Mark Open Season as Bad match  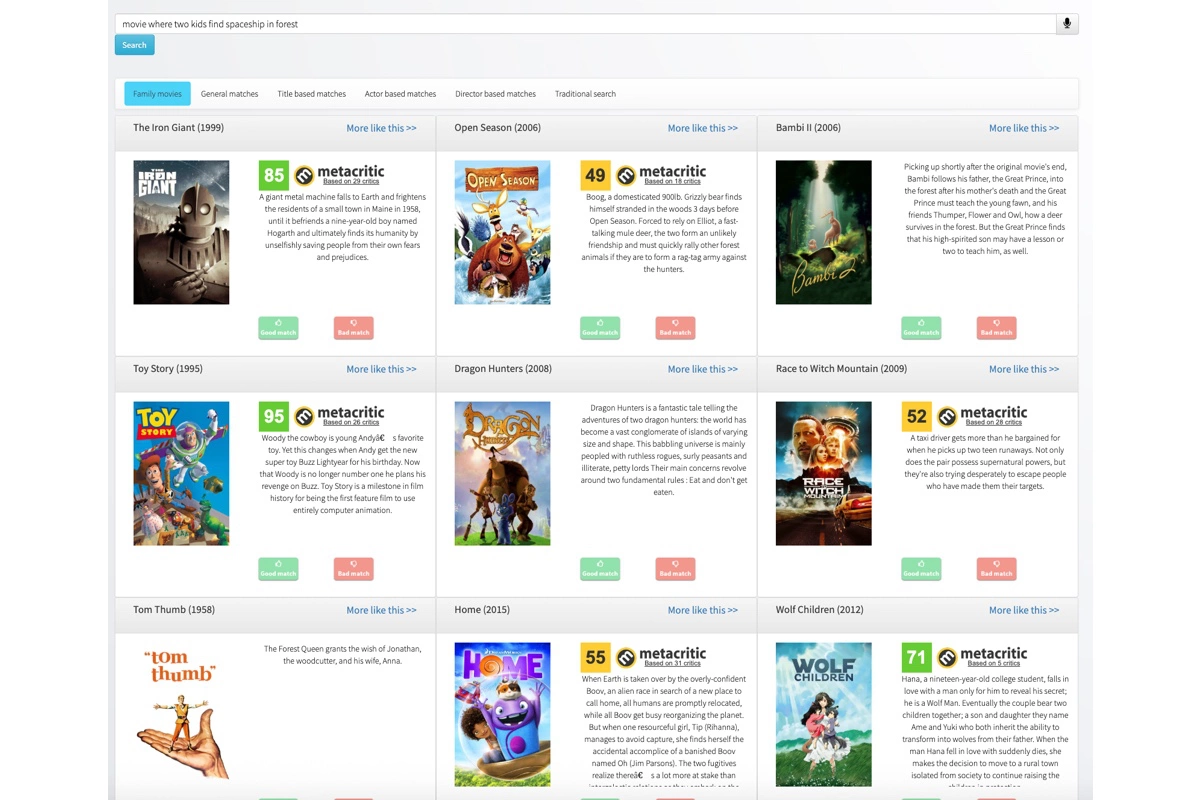[675, 328]
